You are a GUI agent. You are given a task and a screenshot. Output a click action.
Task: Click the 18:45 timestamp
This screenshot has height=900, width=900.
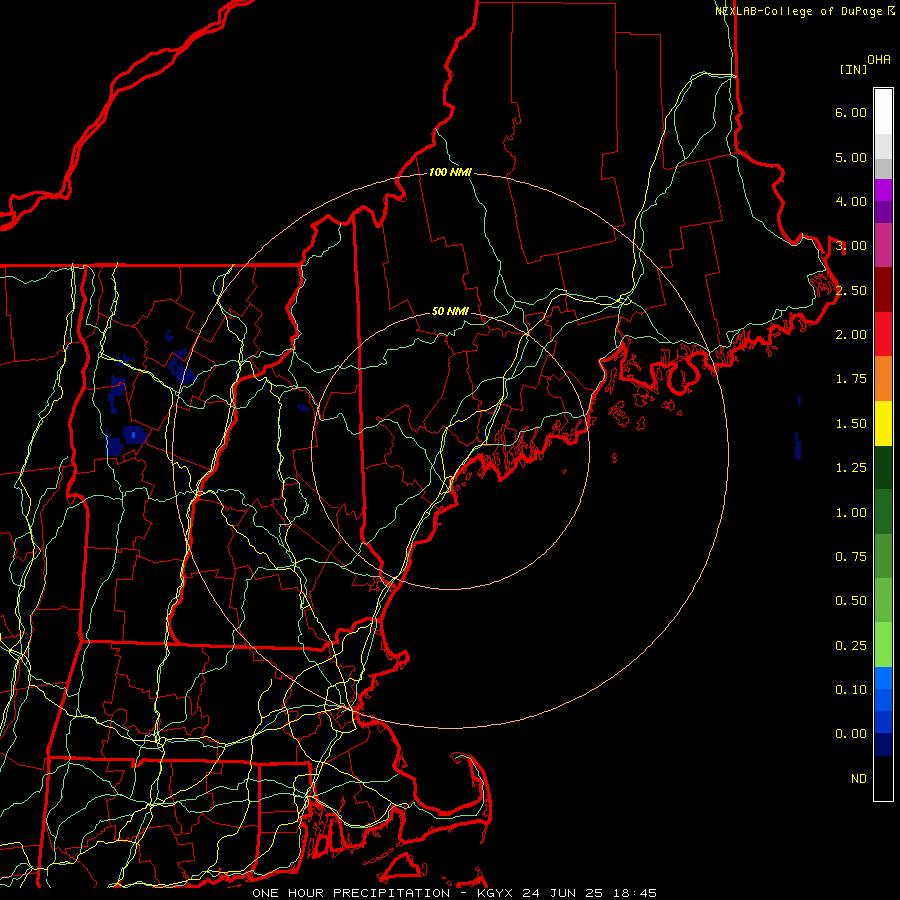coord(637,893)
